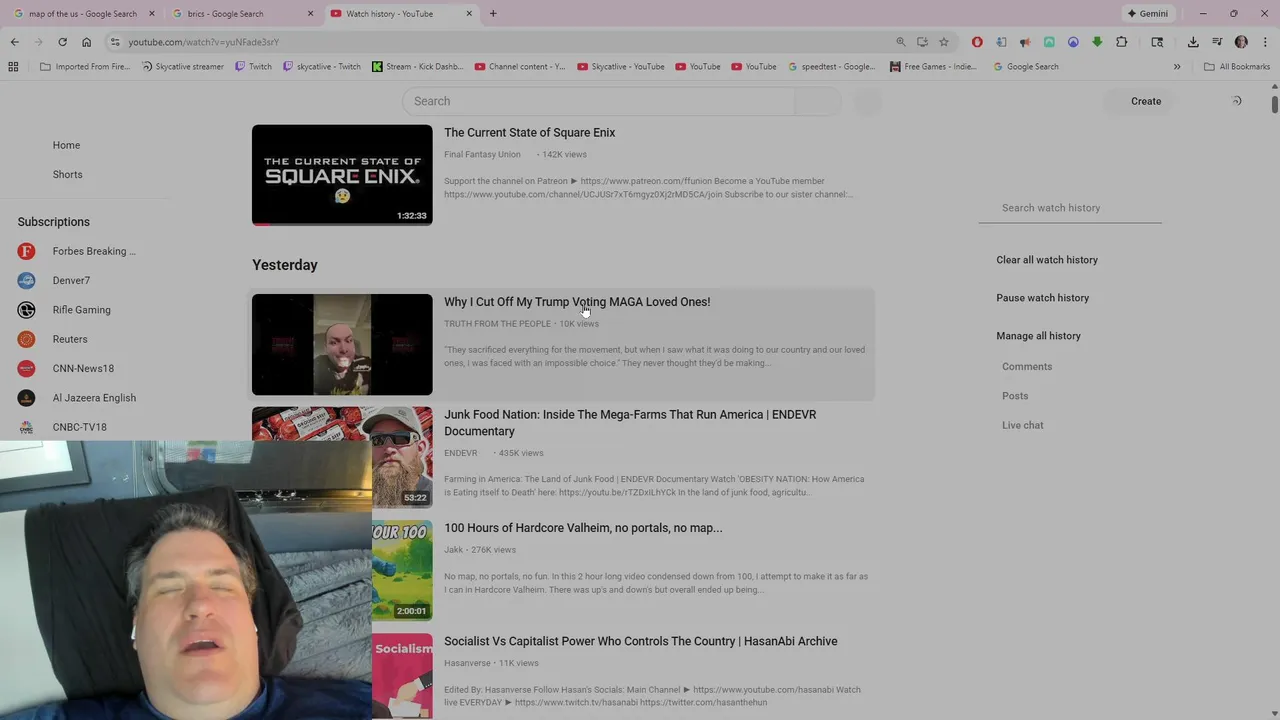The height and width of the screenshot is (720, 1280).
Task: Open a new tab with the plus button
Action: 492,14
